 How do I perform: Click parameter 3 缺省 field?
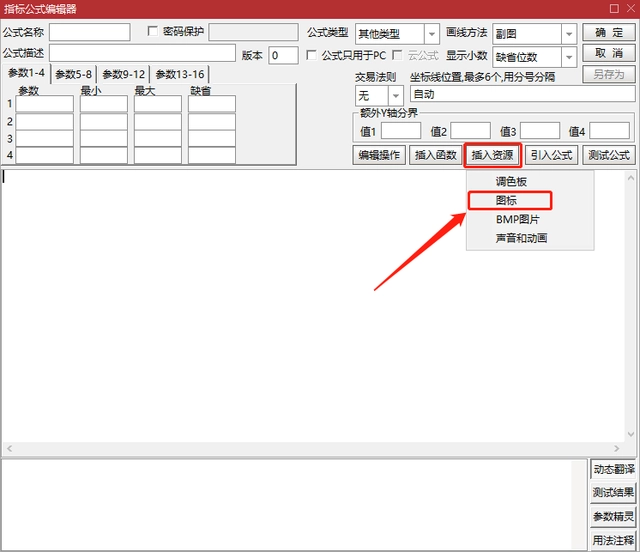[x=211, y=139]
